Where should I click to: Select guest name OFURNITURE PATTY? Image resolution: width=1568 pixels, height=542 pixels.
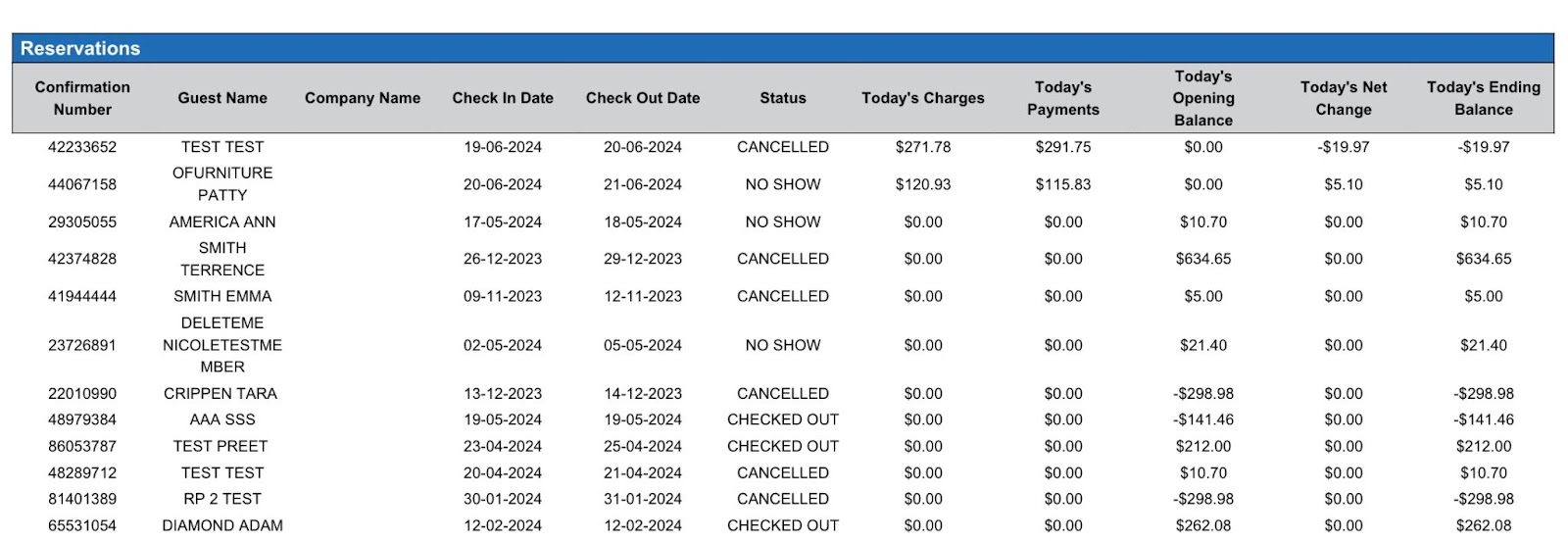coord(222,184)
